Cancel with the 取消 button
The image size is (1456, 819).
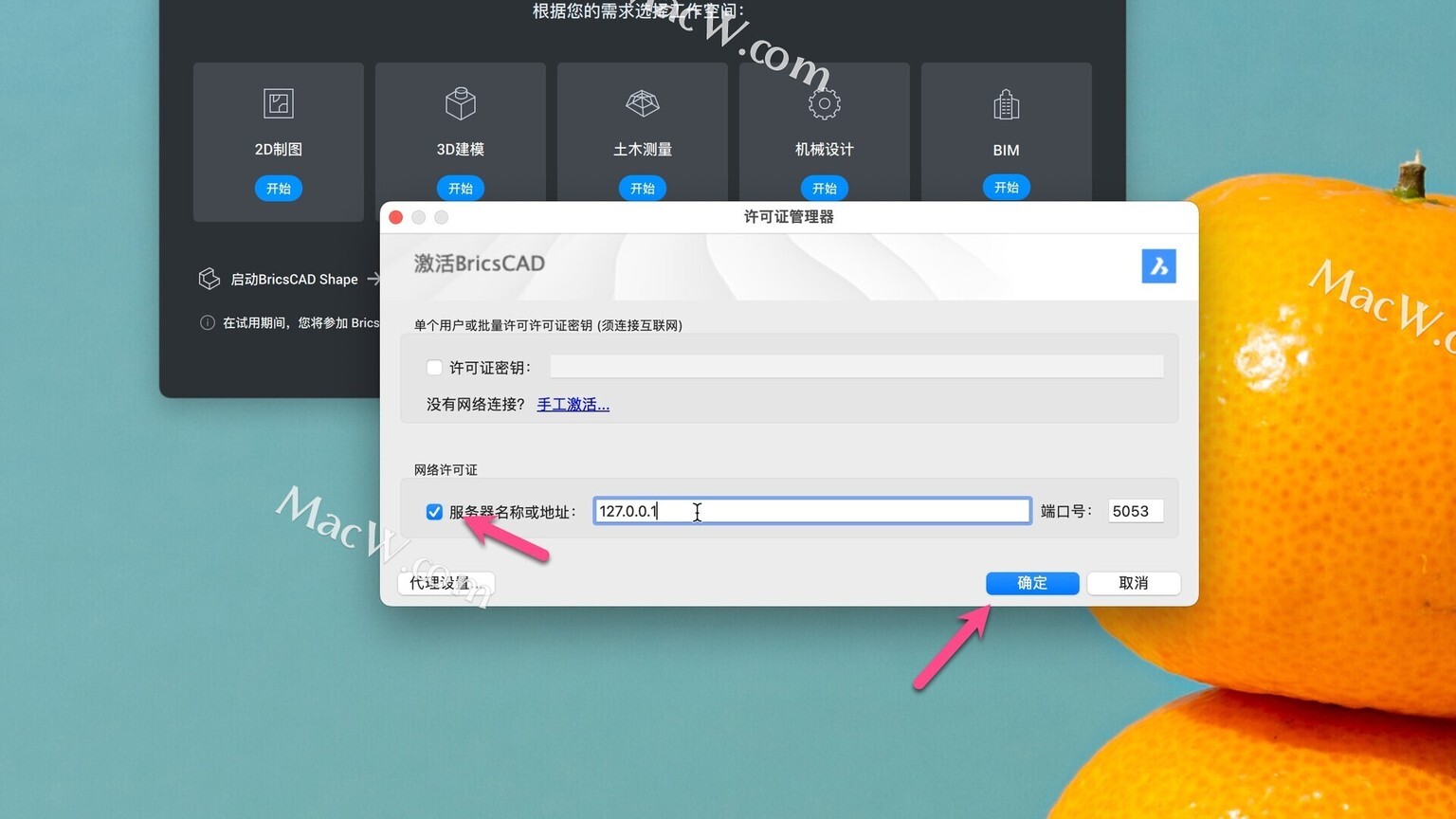click(x=1134, y=583)
